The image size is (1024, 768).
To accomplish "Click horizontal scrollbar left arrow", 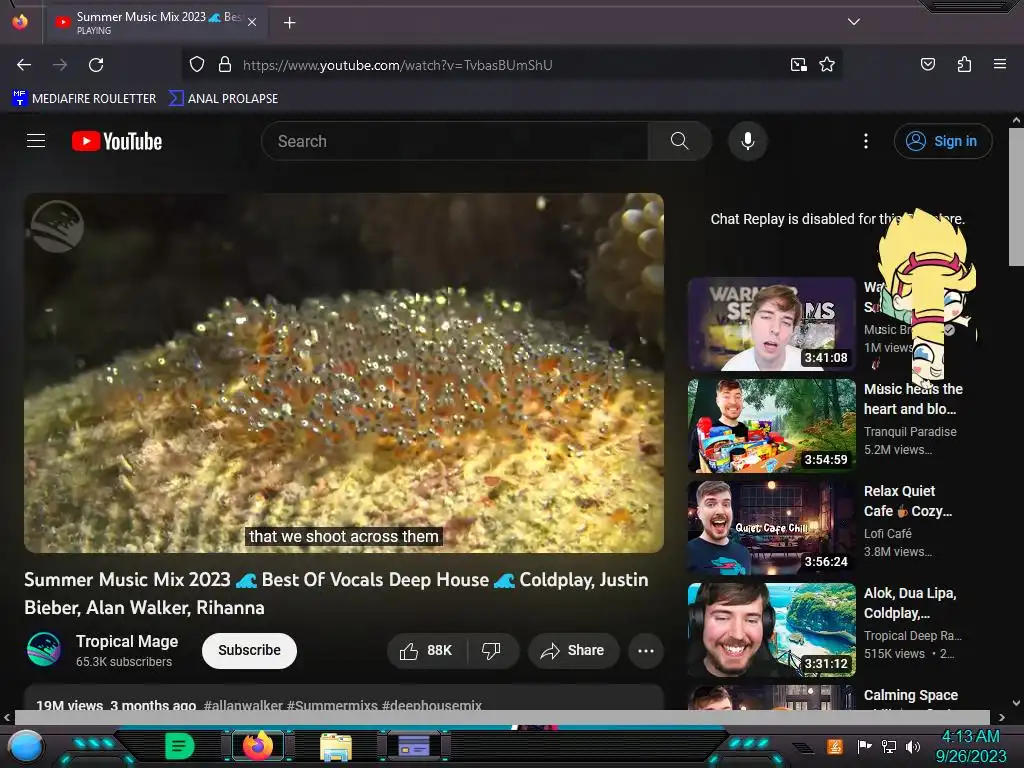I will [7, 718].
